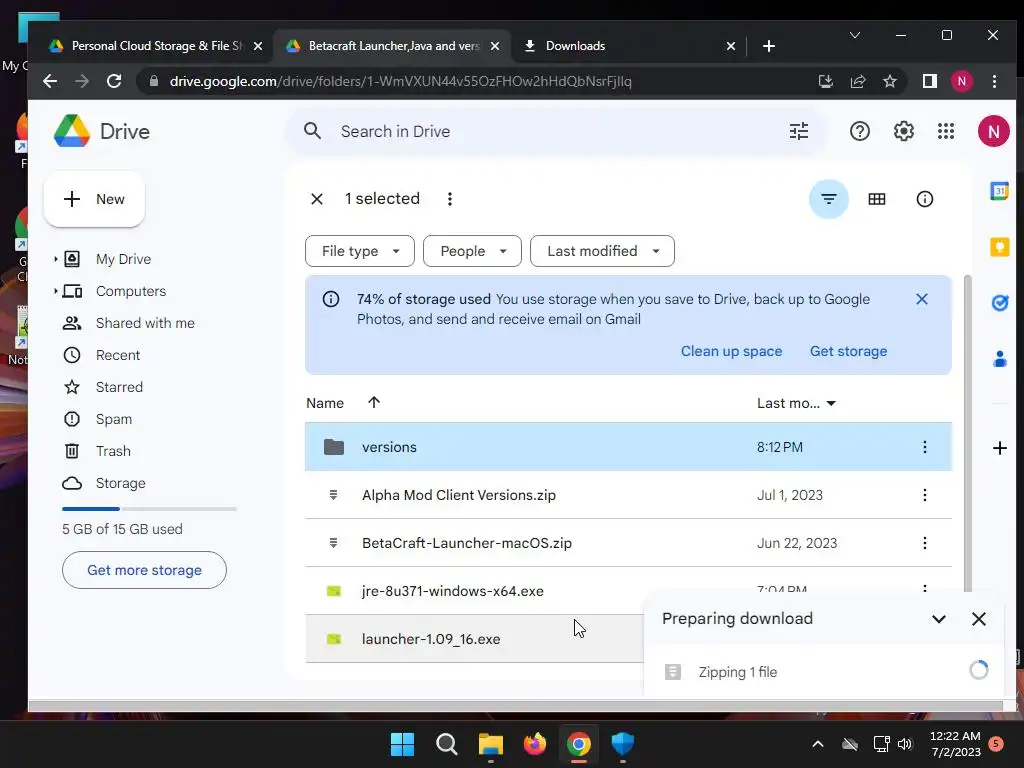The width and height of the screenshot is (1024, 768).
Task: Open Shared with me
Action: [145, 323]
